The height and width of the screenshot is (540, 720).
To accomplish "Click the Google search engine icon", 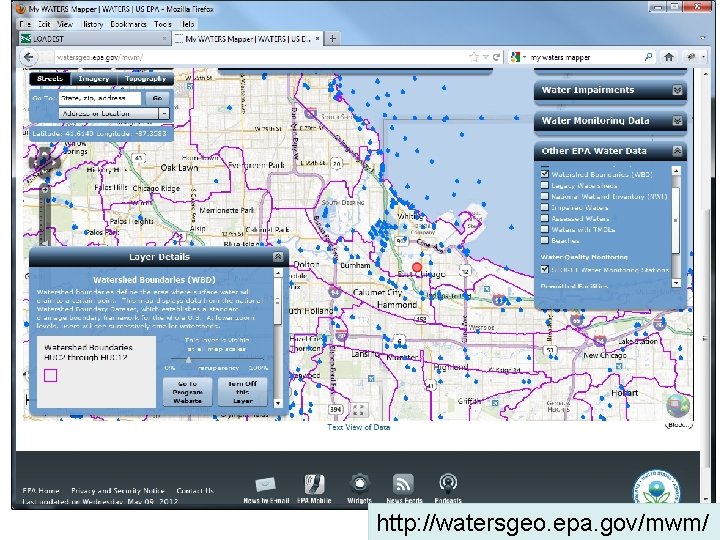I will click(515, 57).
